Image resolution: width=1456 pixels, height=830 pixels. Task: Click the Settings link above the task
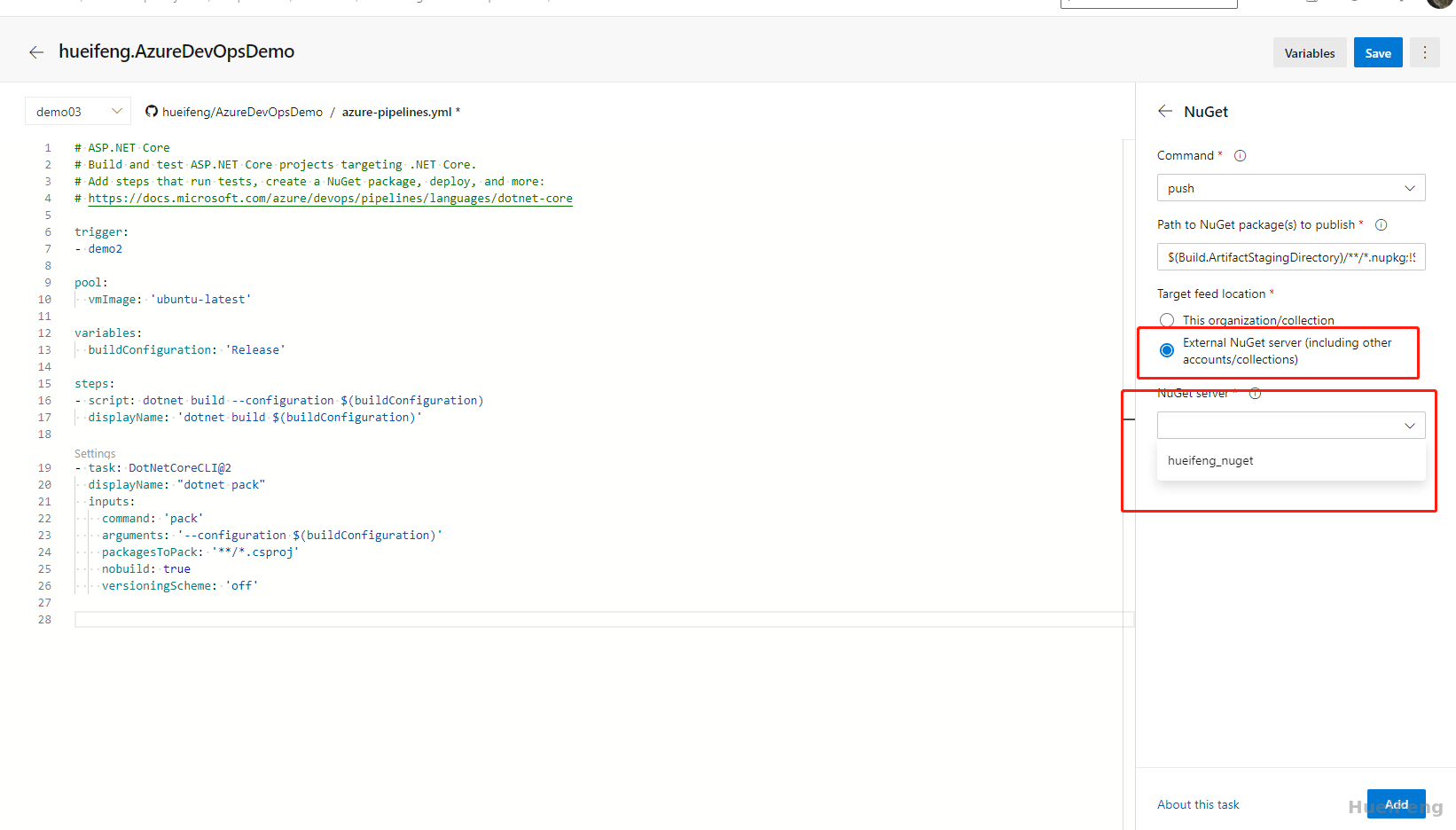click(x=95, y=453)
